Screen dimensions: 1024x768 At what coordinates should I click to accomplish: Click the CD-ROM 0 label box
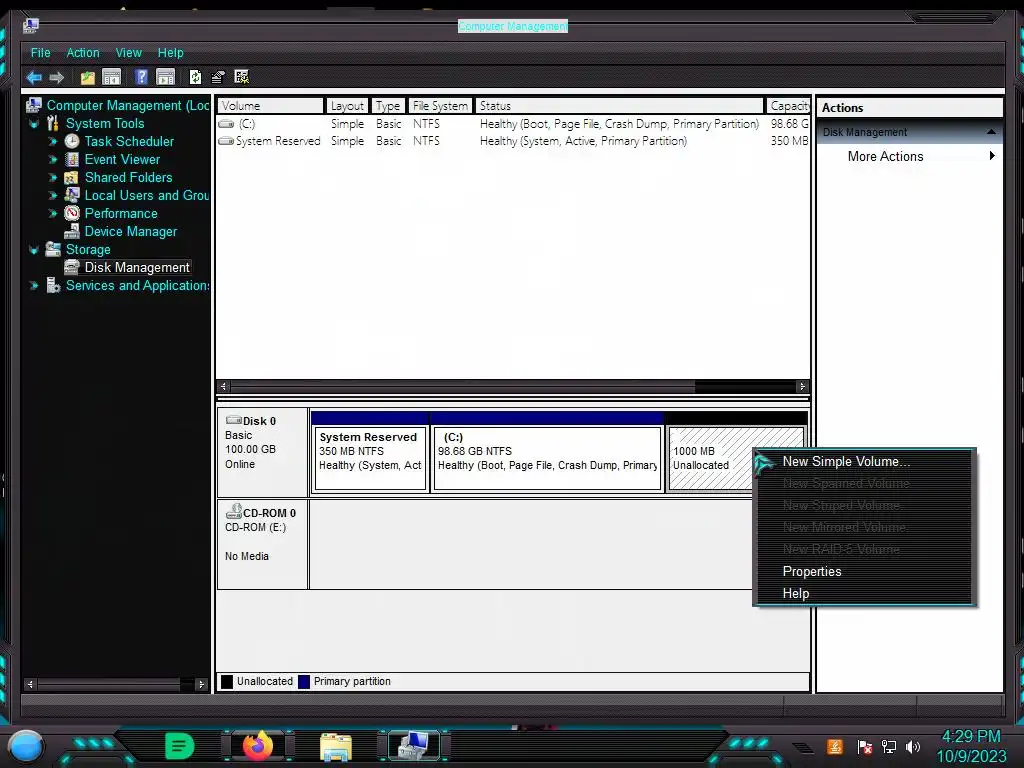click(x=263, y=544)
